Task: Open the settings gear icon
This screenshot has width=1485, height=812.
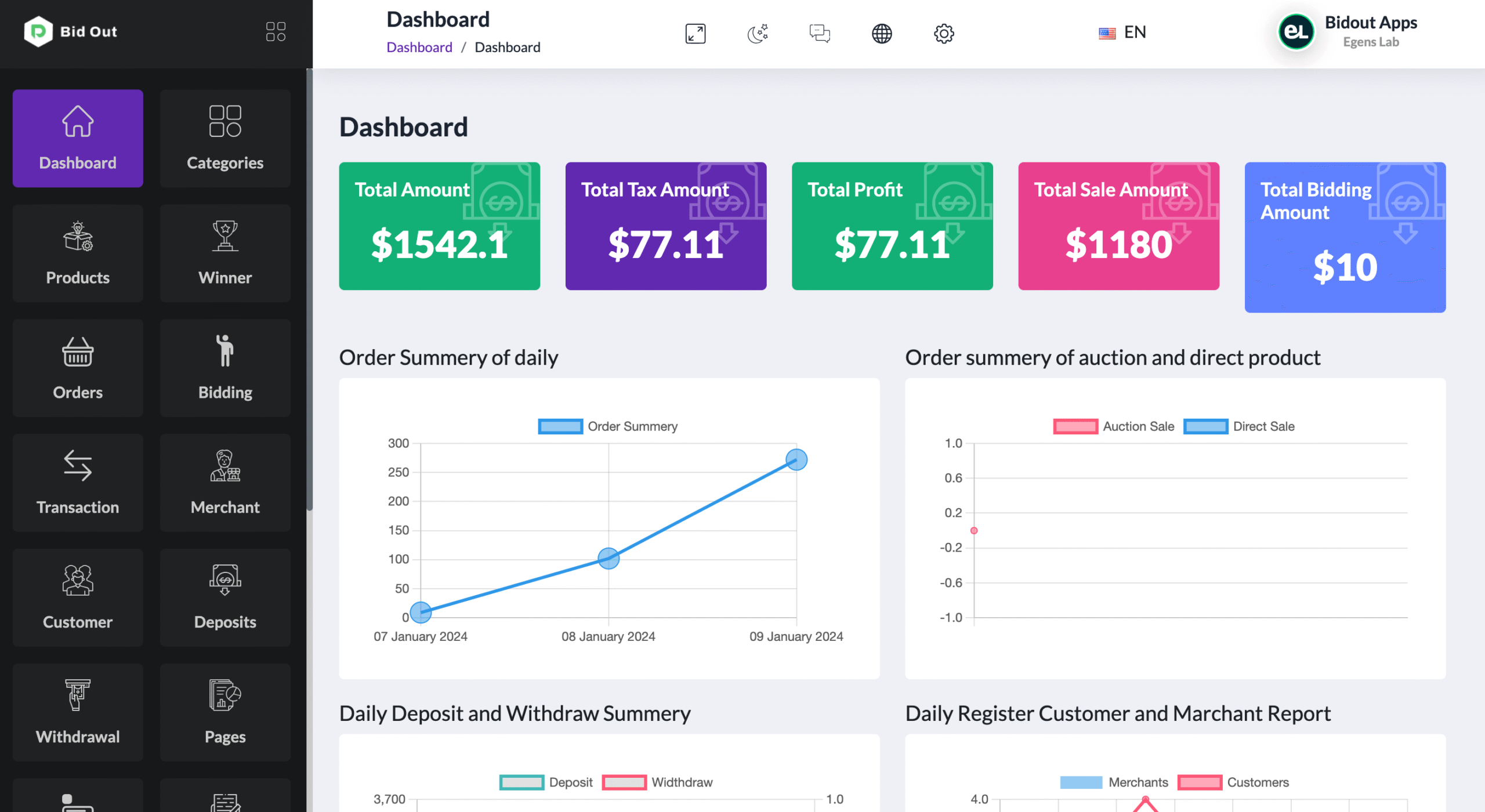Action: [944, 34]
